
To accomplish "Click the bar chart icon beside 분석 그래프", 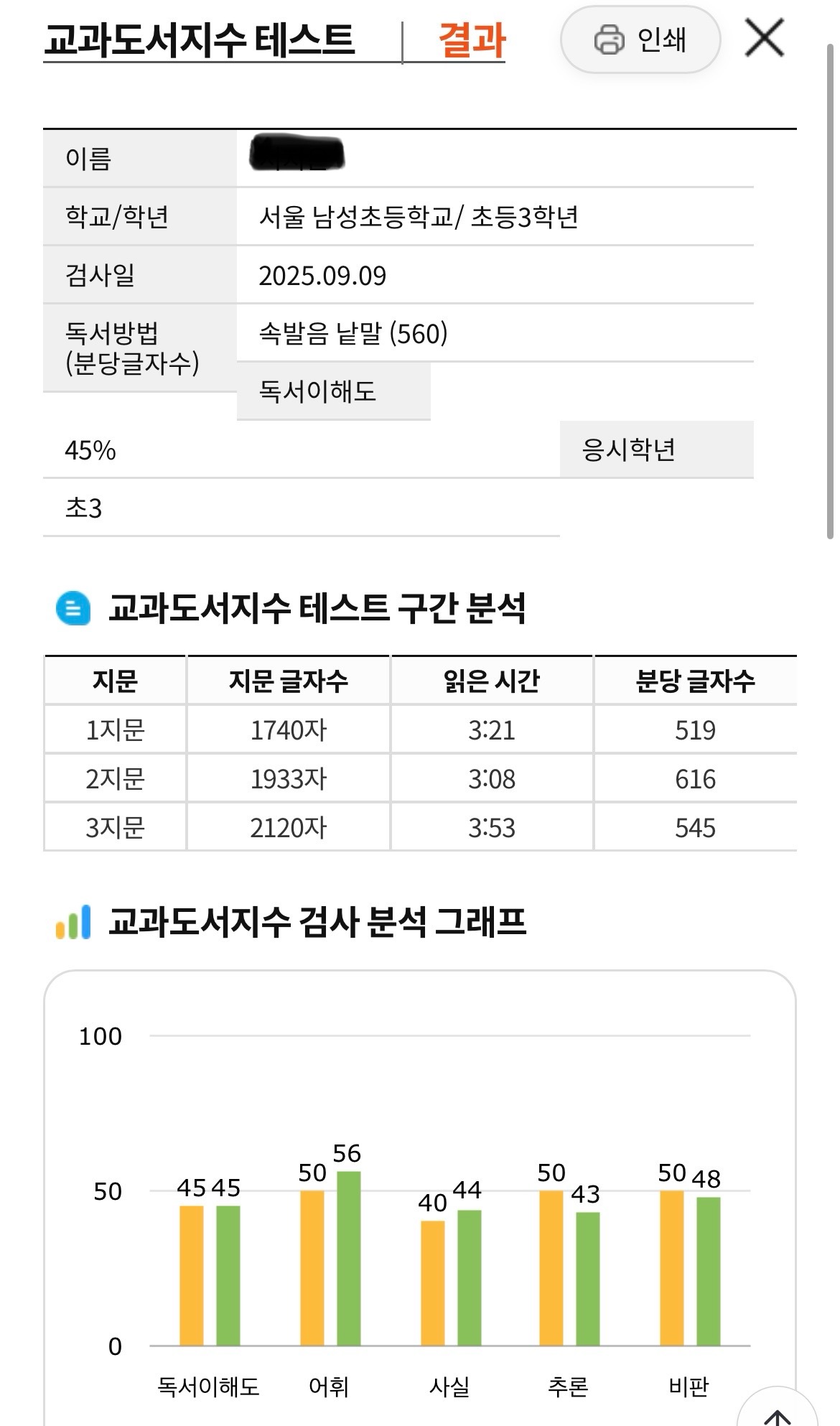I will tap(73, 922).
